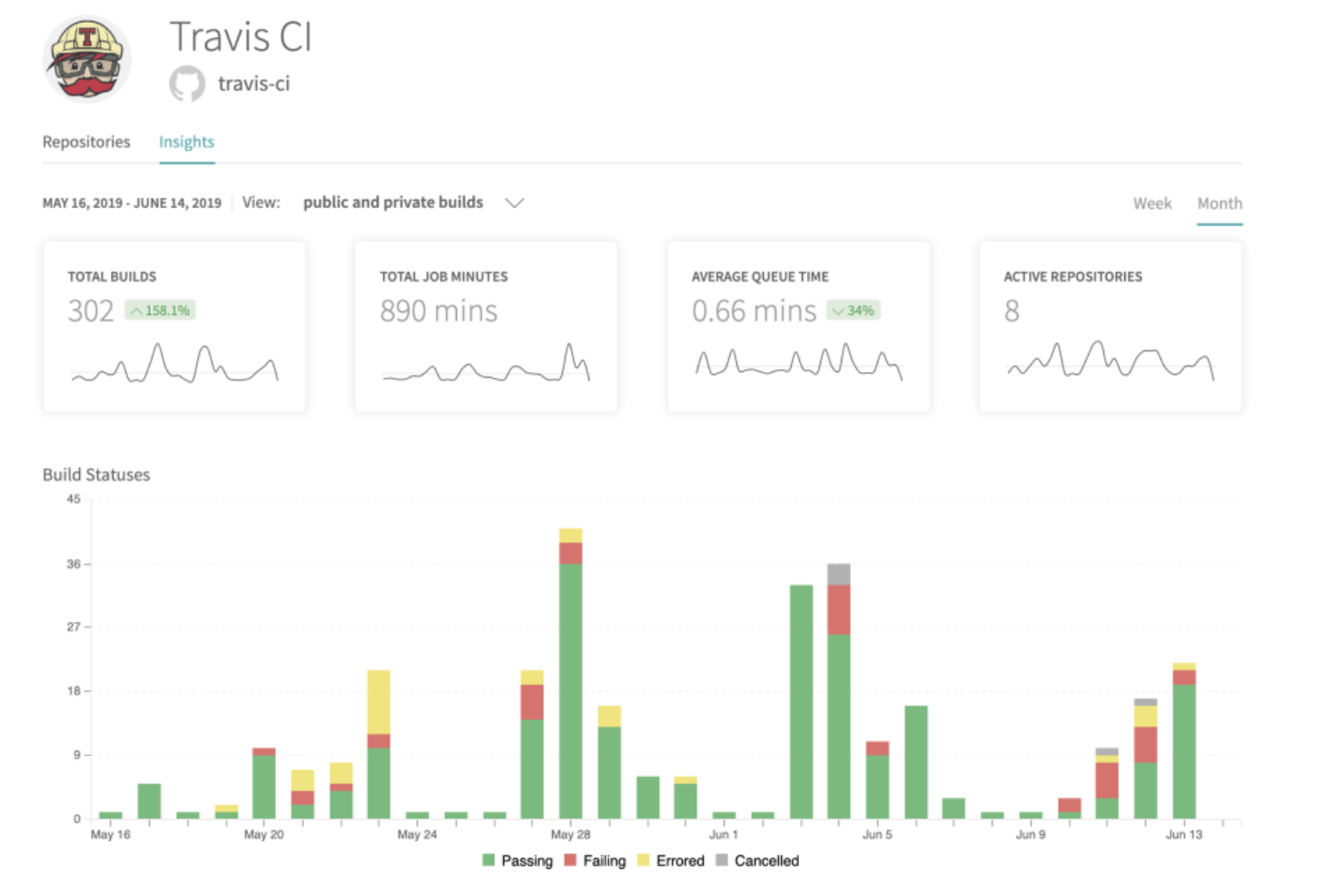
Task: Click the TOTAL BUILDS card title
Action: pos(112,277)
